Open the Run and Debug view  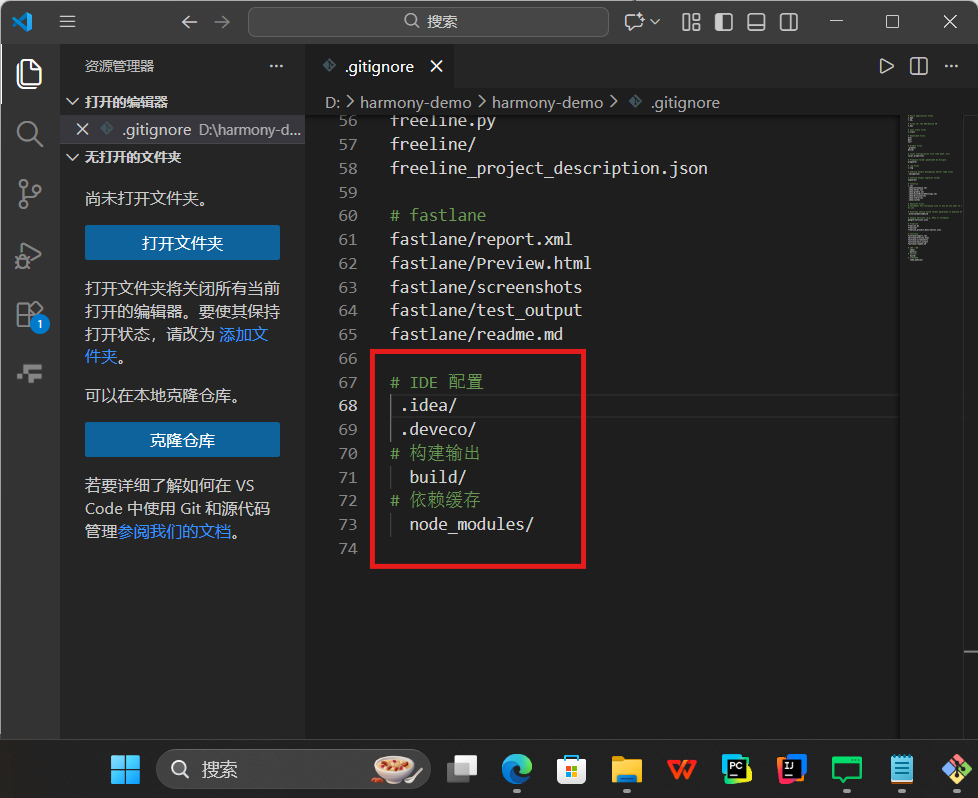29,255
